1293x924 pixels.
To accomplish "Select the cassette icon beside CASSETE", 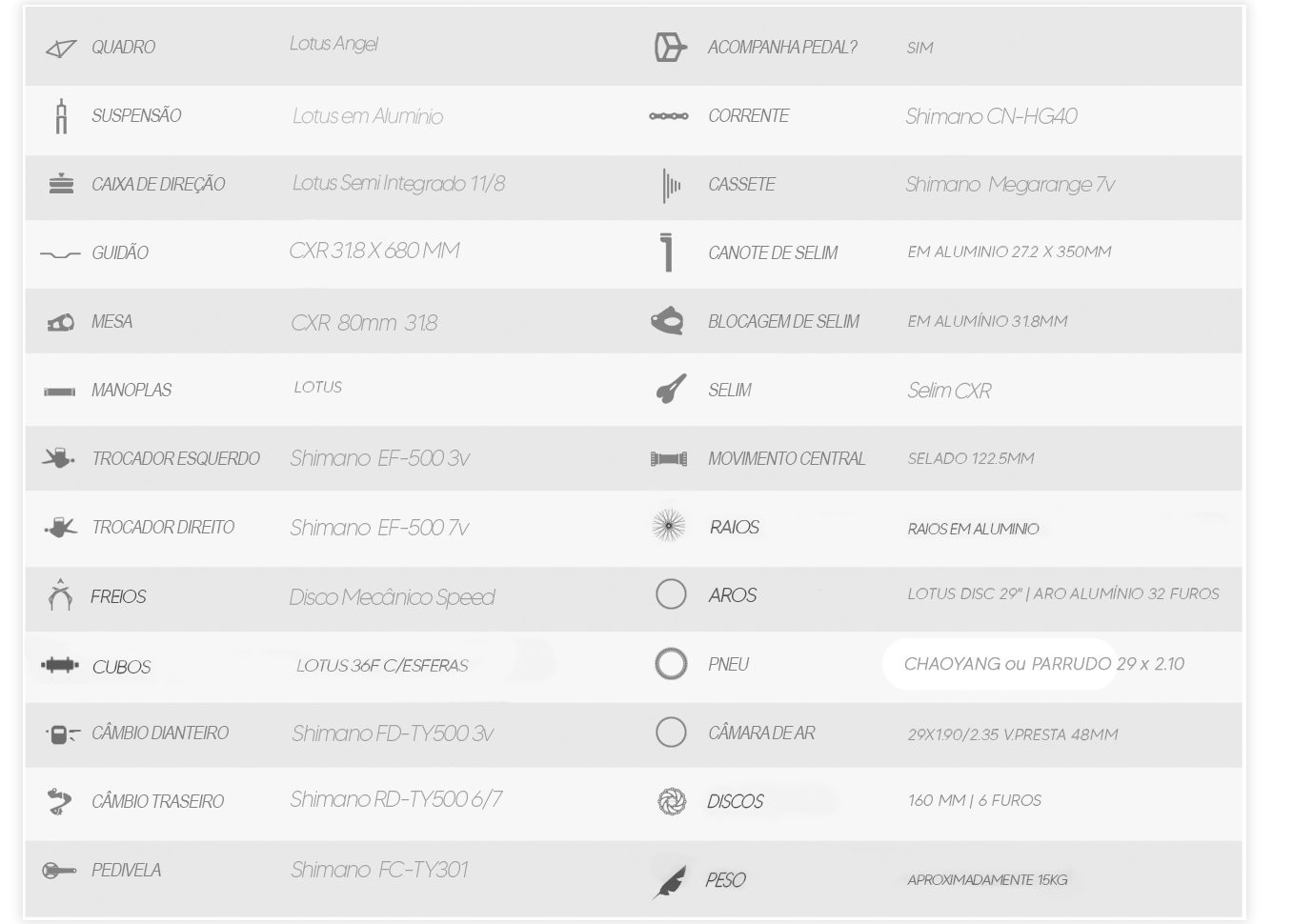I will point(671,186).
